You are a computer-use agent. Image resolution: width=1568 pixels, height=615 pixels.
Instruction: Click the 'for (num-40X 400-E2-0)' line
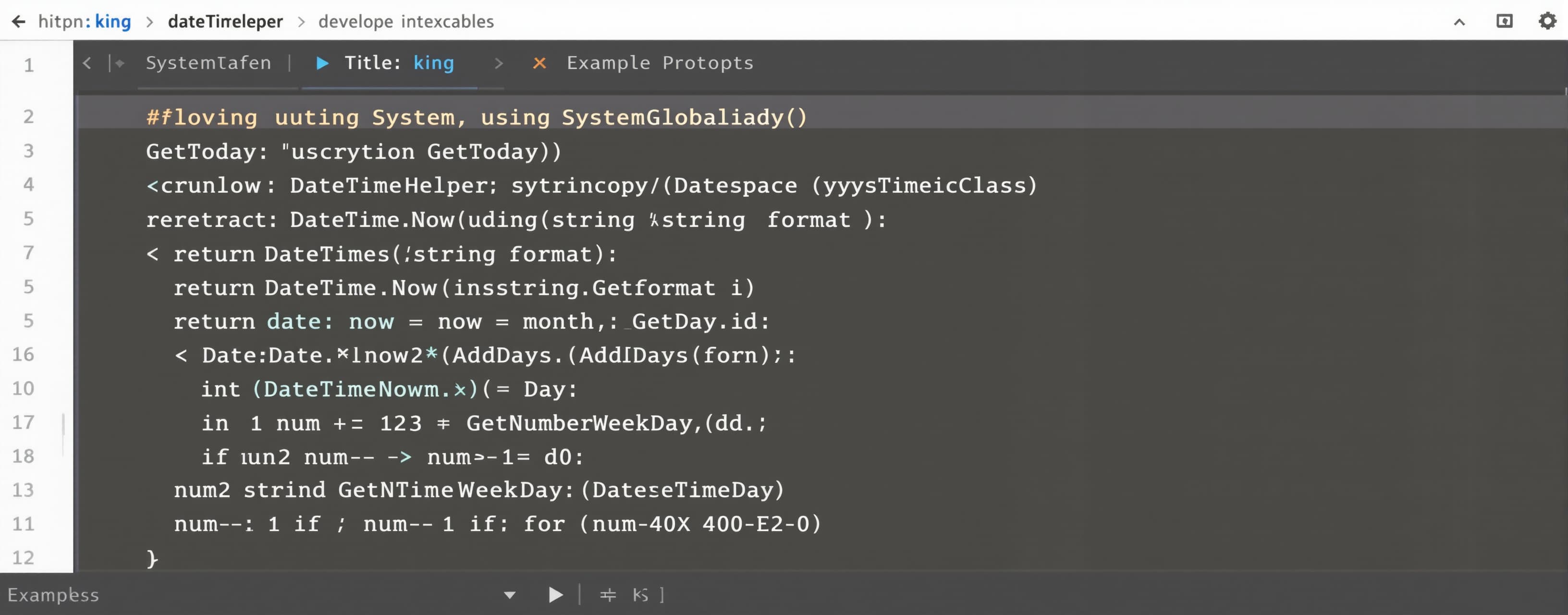pyautogui.click(x=498, y=524)
